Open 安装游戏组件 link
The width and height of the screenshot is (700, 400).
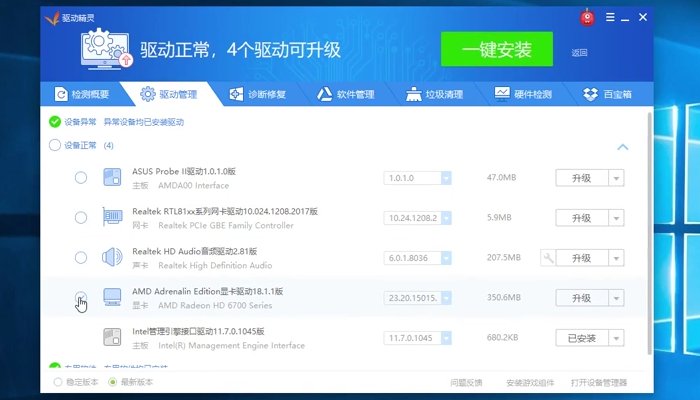click(530, 383)
